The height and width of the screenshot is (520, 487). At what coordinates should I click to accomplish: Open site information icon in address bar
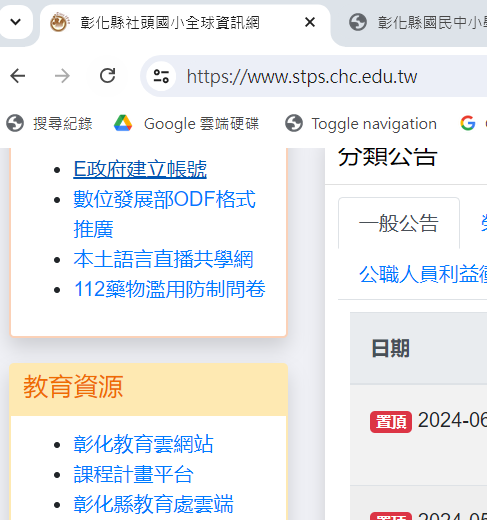coord(161,76)
